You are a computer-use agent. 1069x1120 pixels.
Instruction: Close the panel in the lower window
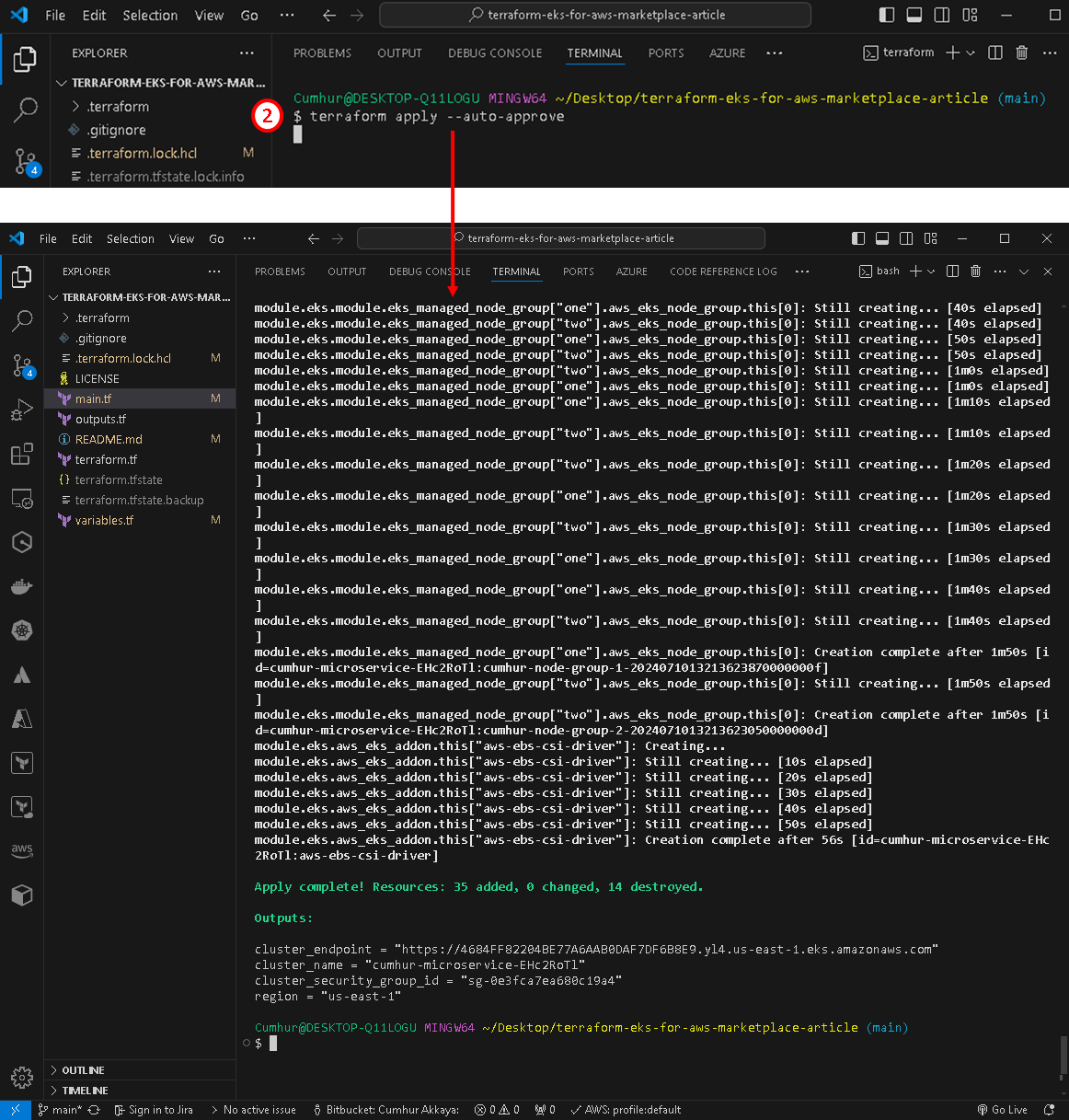coord(1048,271)
